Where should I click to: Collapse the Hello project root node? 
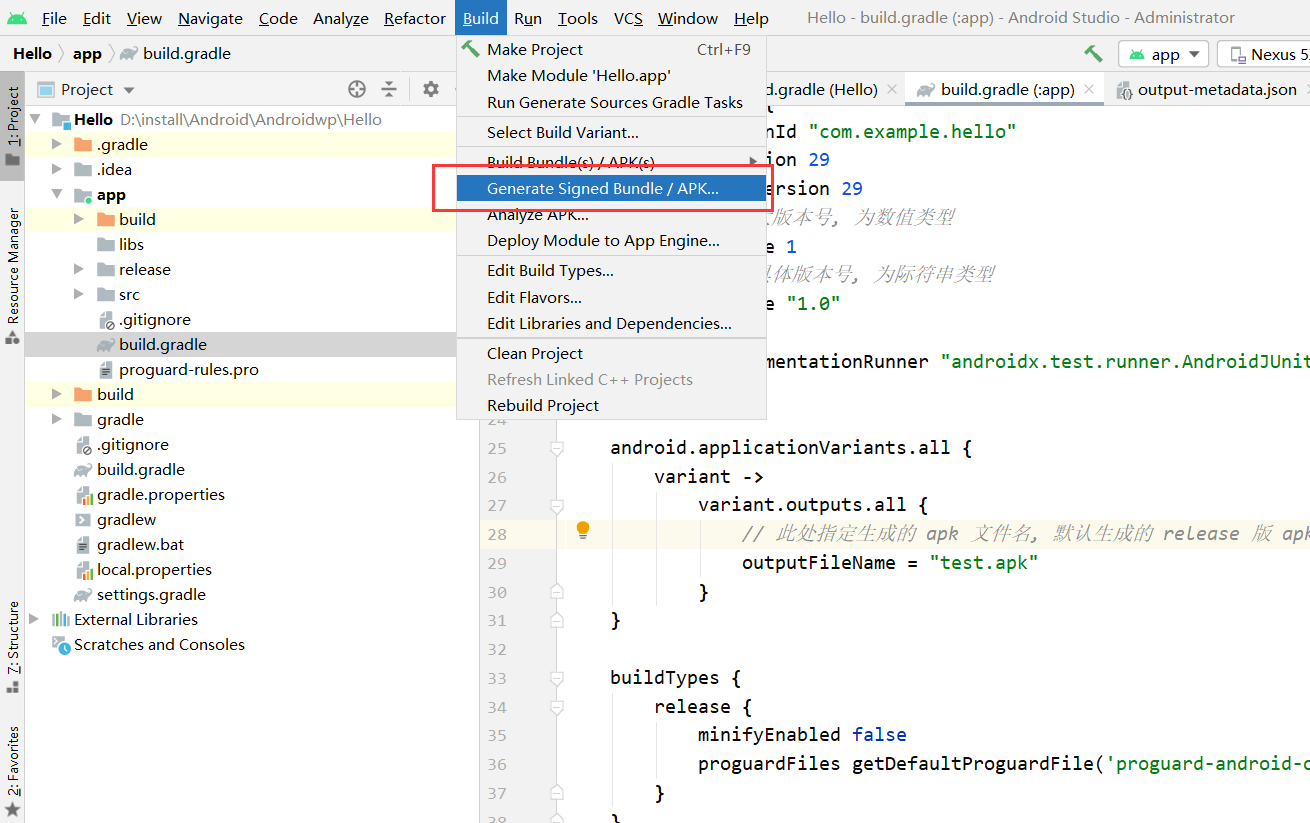[35, 119]
